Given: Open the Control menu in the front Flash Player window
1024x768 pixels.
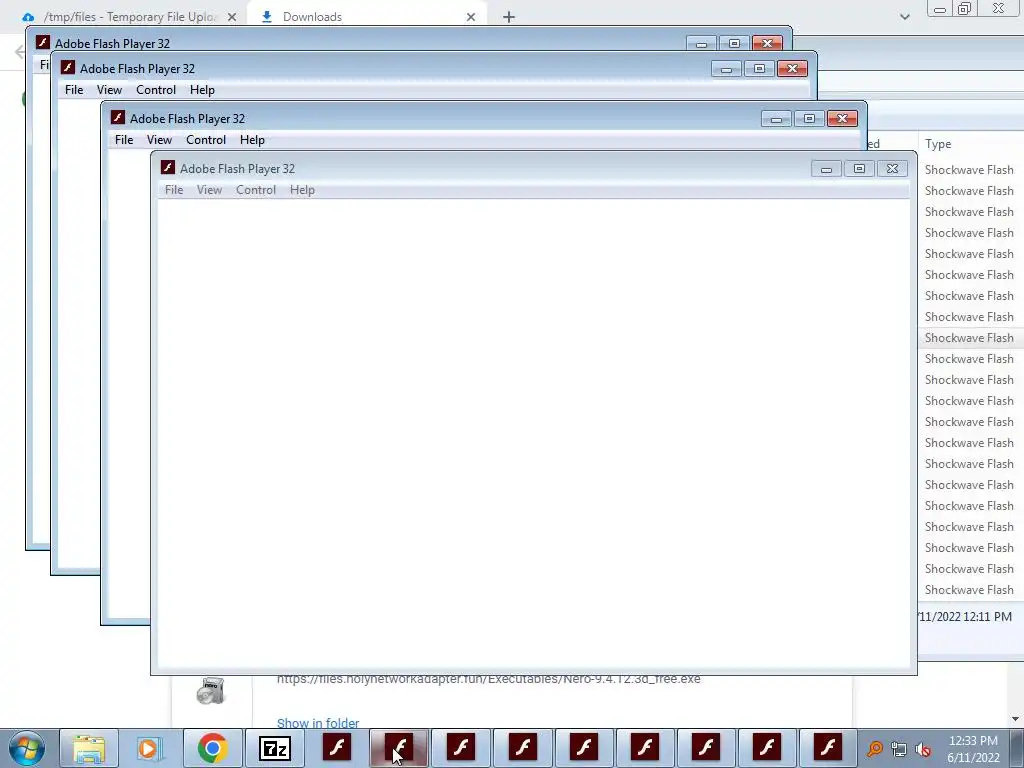Looking at the screenshot, I should click(x=256, y=189).
